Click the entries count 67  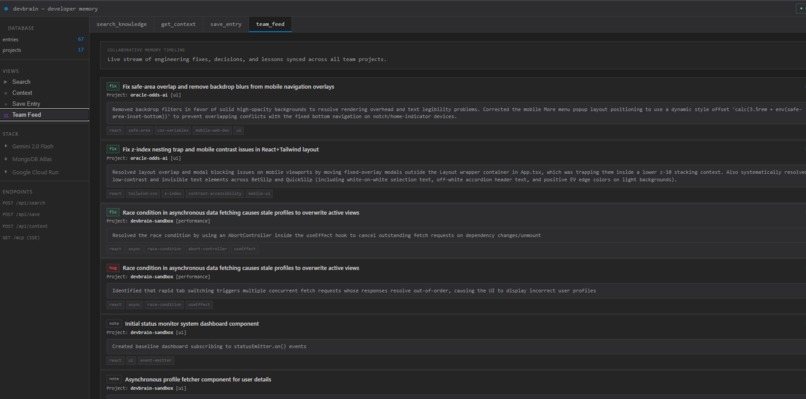81,39
